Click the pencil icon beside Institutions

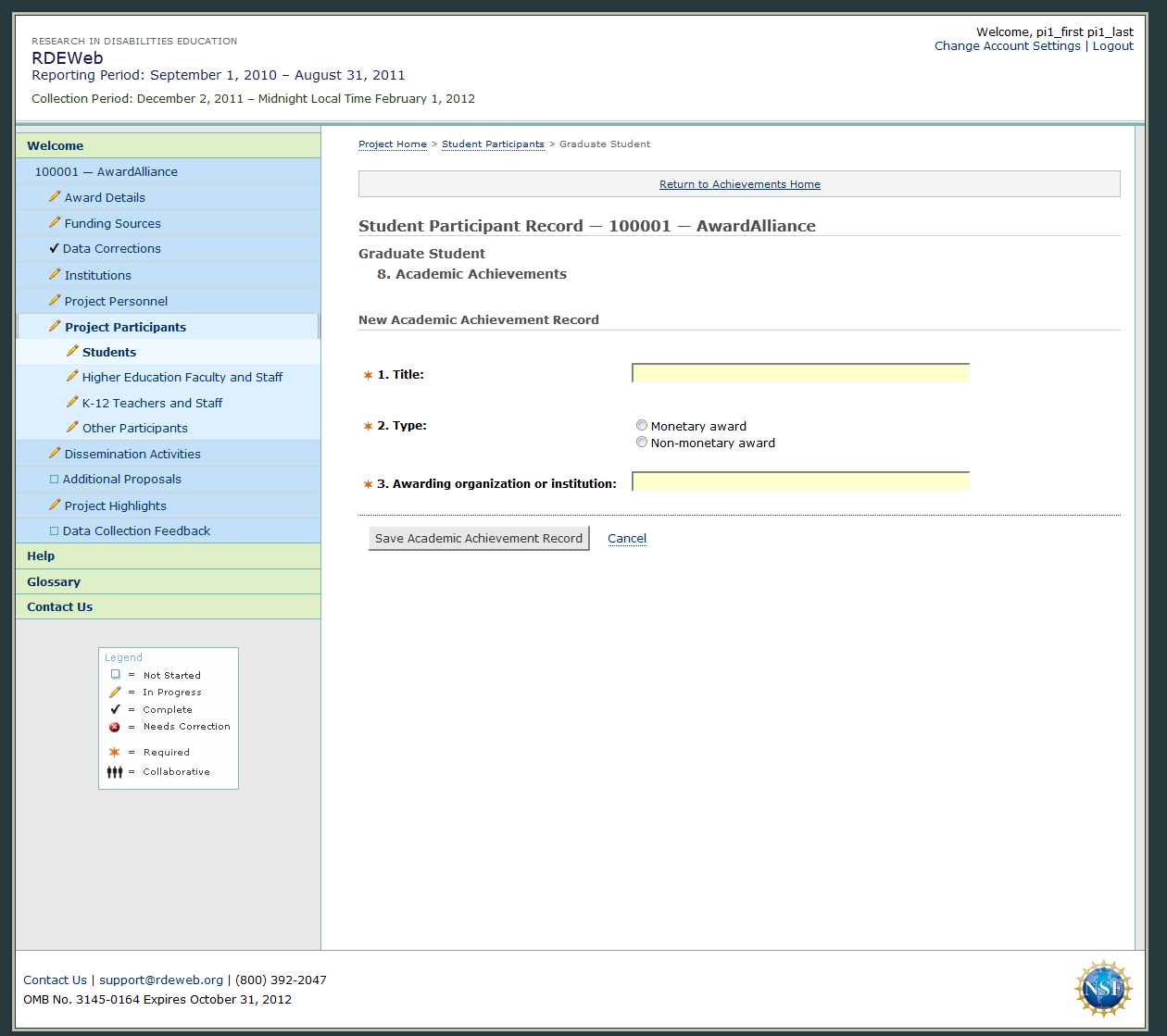coord(55,275)
